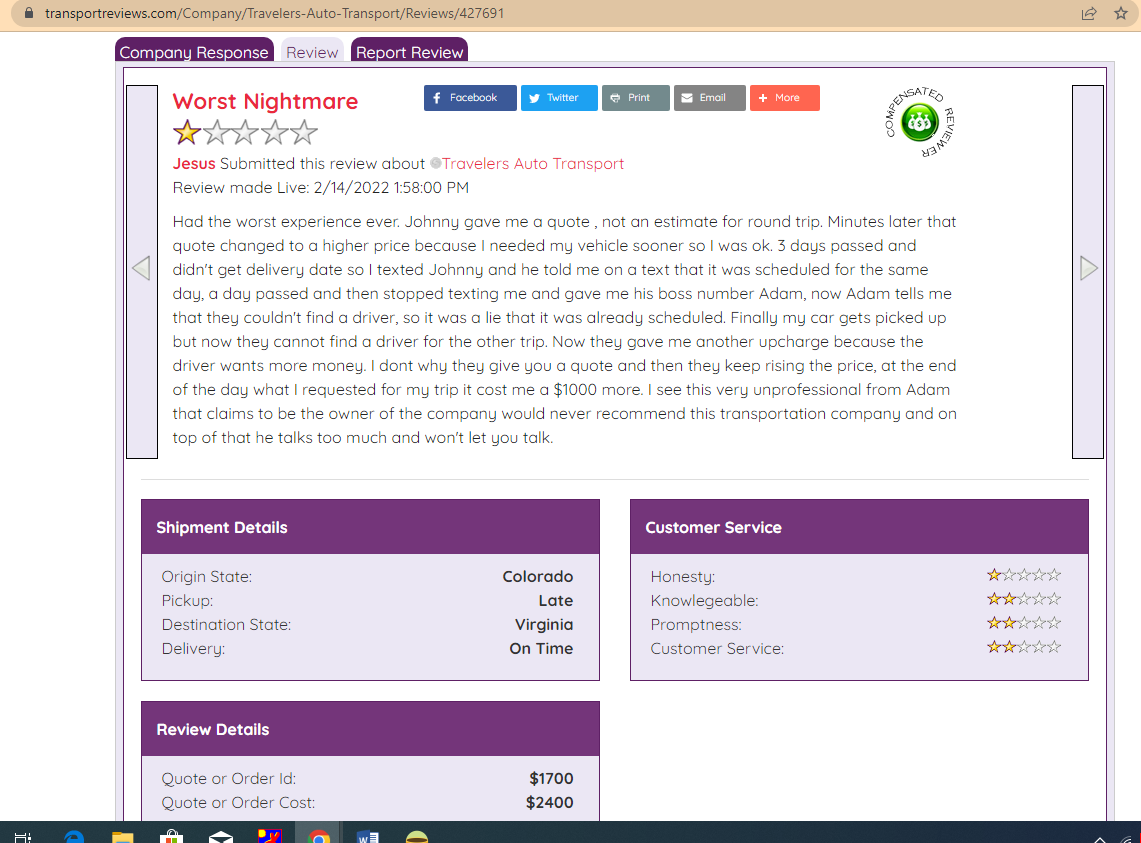Click Destination State value Virginia
1141x843 pixels.
[544, 625]
